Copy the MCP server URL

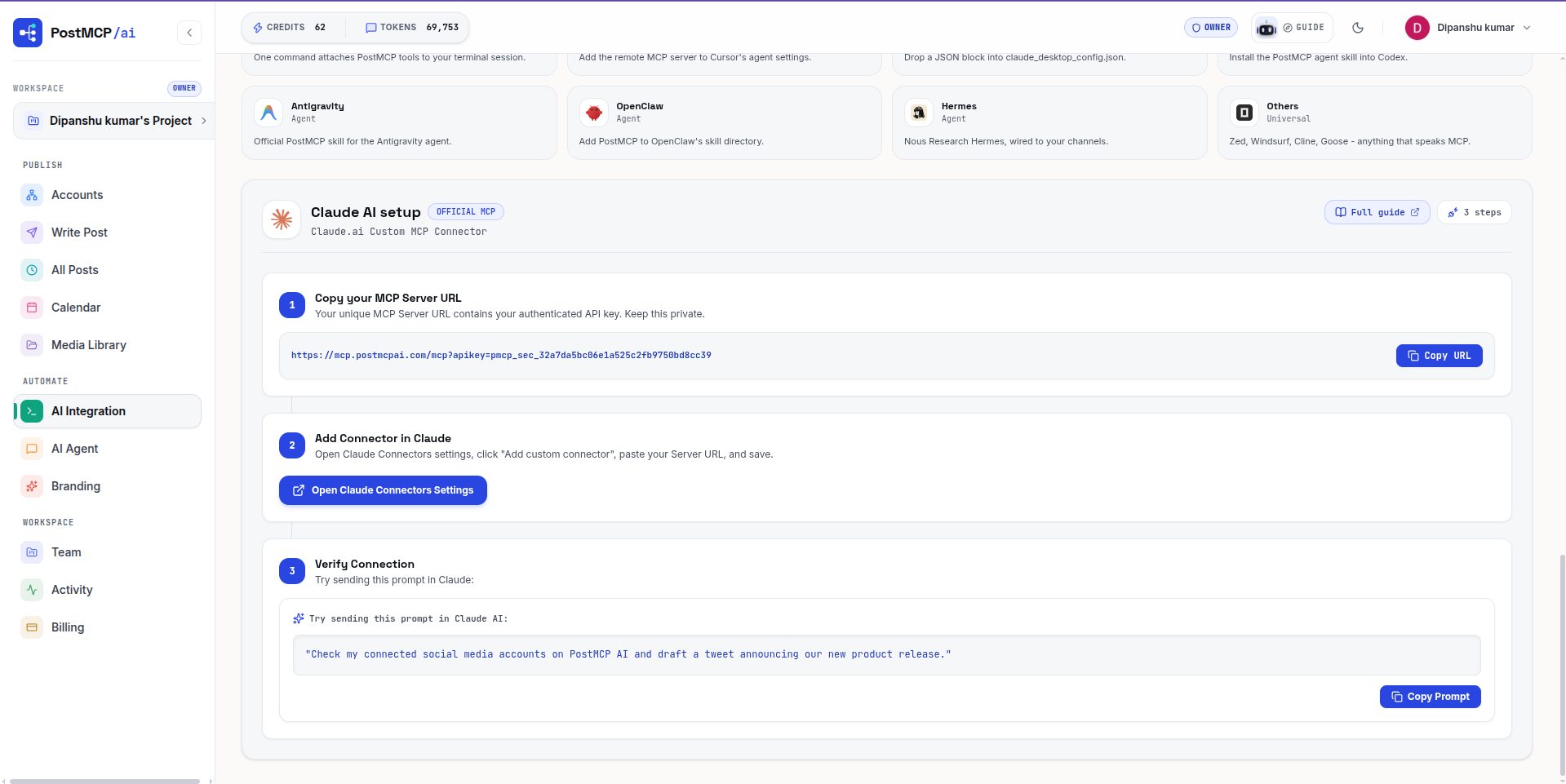[x=1439, y=356]
